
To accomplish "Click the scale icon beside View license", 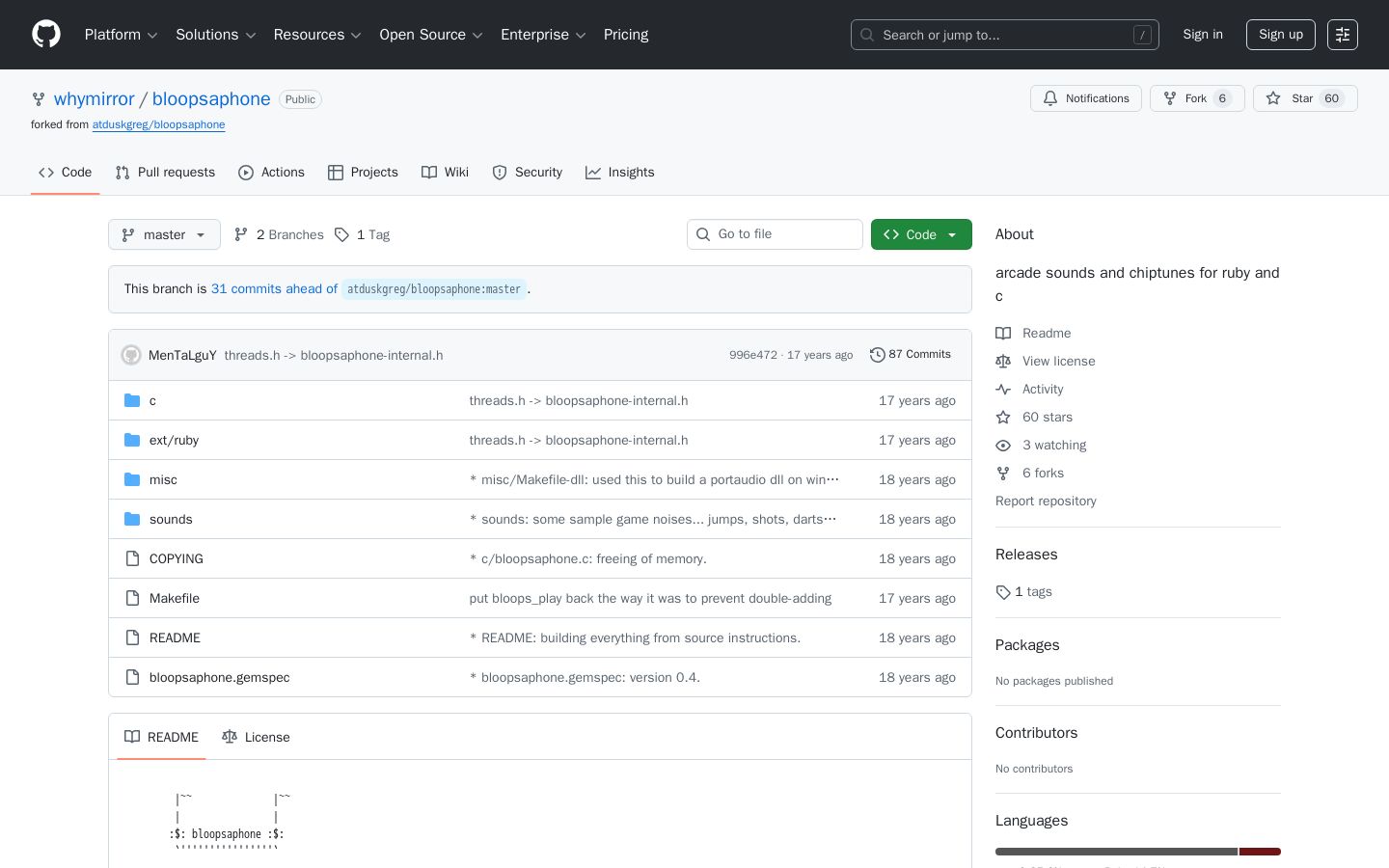I will [x=1003, y=361].
